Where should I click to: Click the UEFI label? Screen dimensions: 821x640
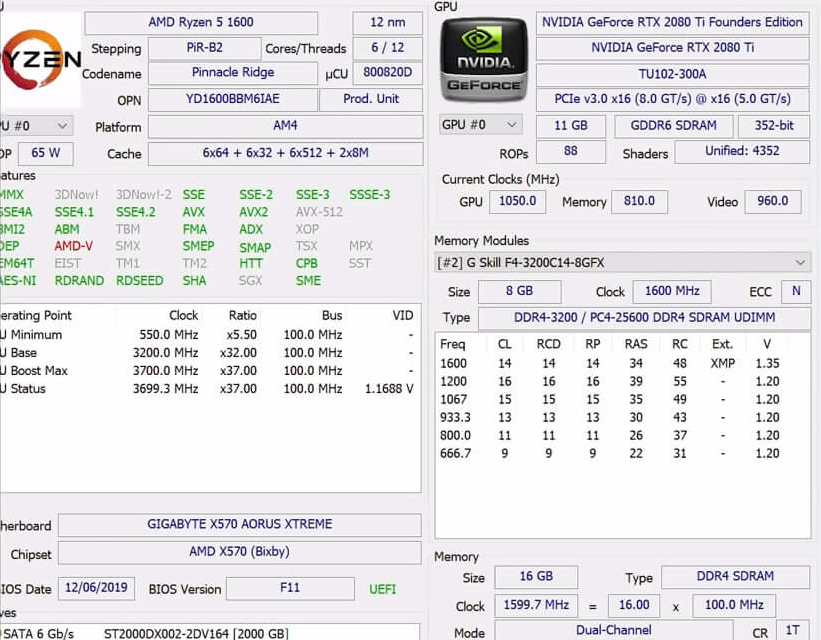click(382, 589)
